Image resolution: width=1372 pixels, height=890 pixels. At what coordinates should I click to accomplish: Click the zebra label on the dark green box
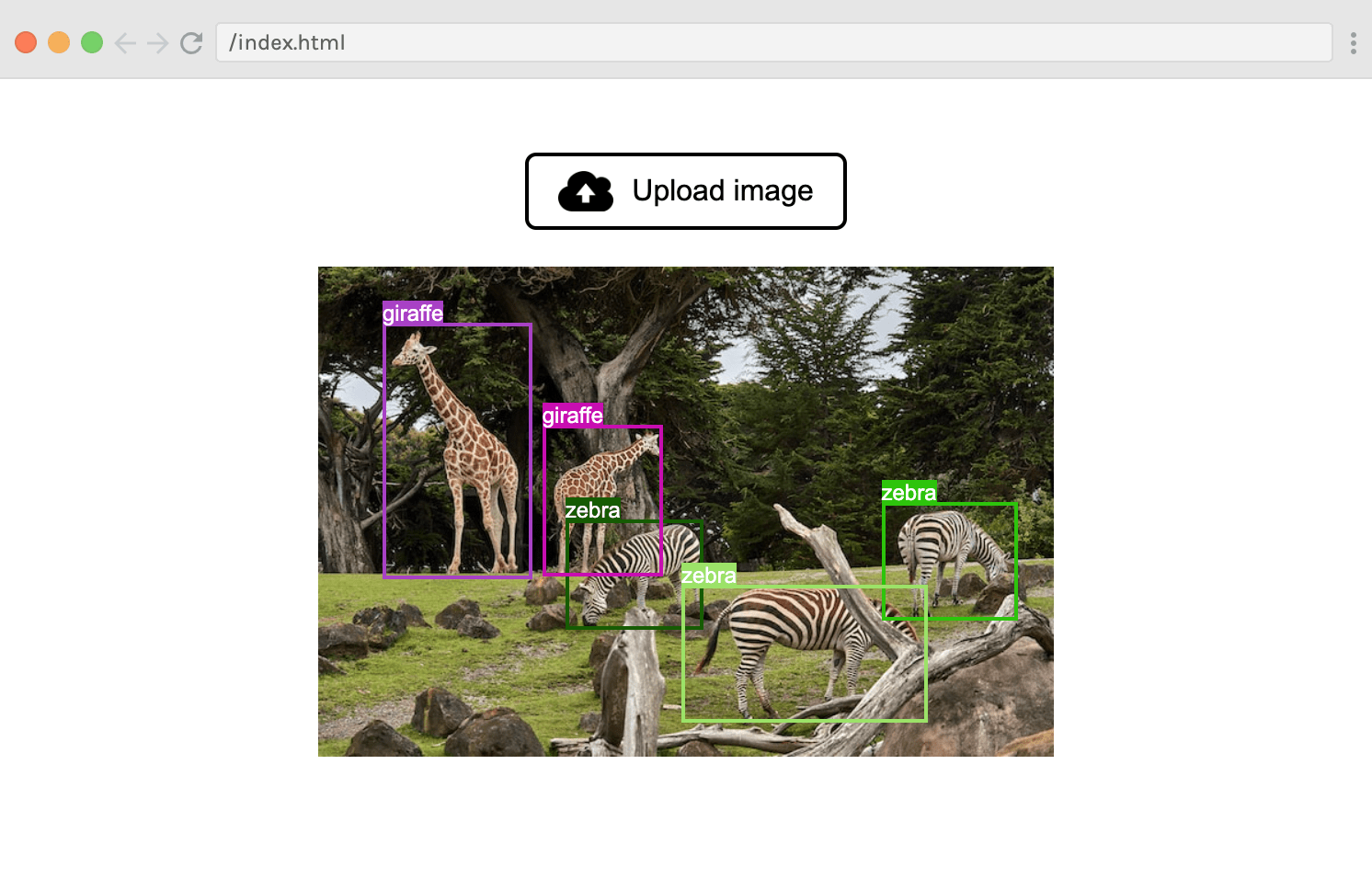593,509
